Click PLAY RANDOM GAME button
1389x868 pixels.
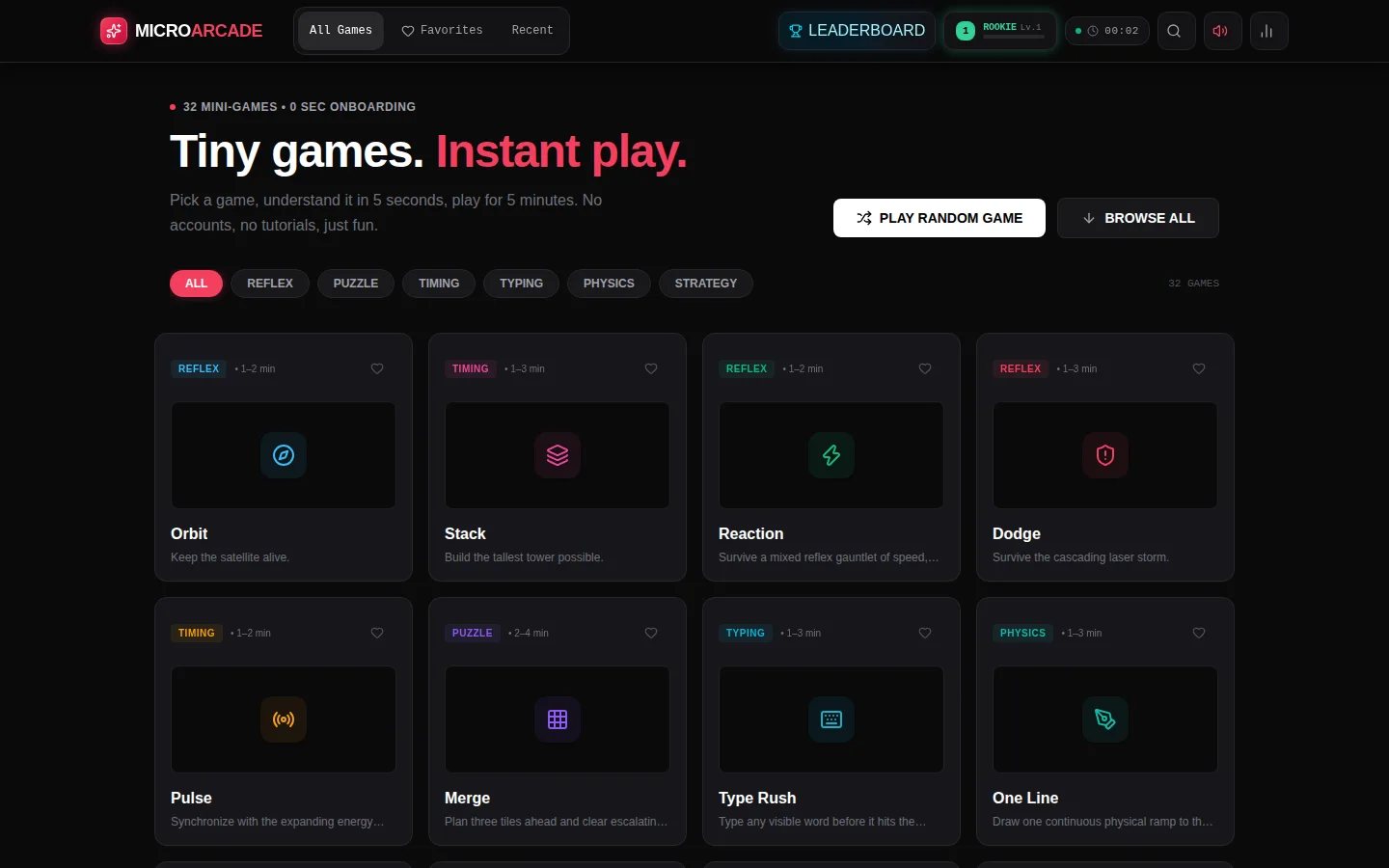(x=940, y=218)
